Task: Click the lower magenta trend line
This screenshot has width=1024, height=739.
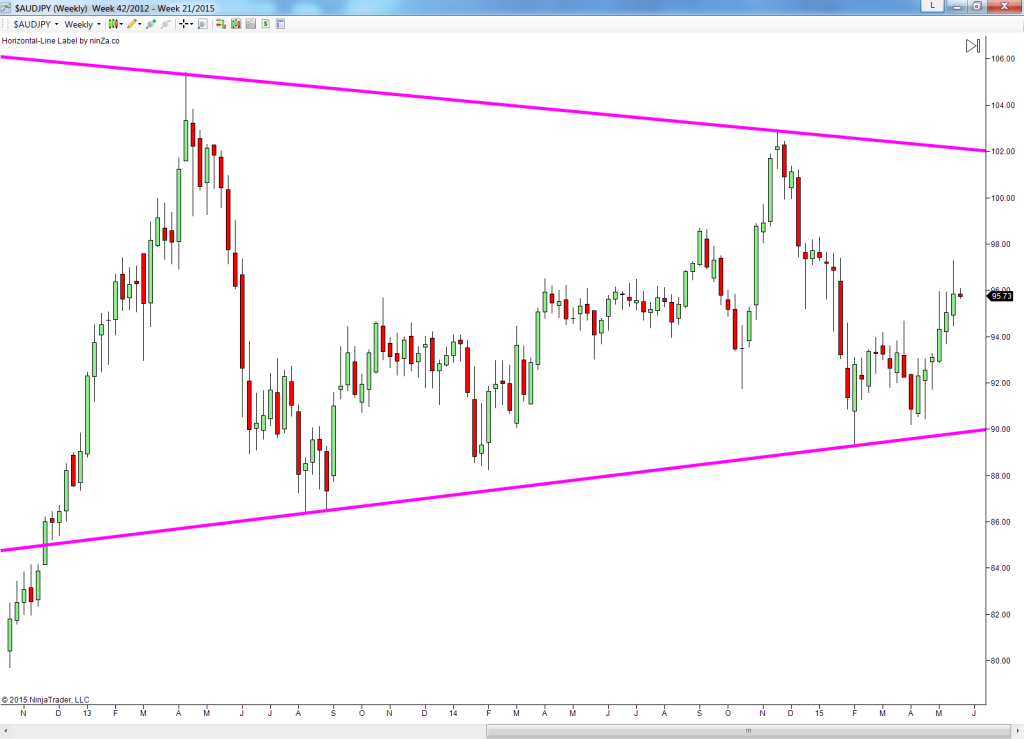Action: (x=493, y=490)
